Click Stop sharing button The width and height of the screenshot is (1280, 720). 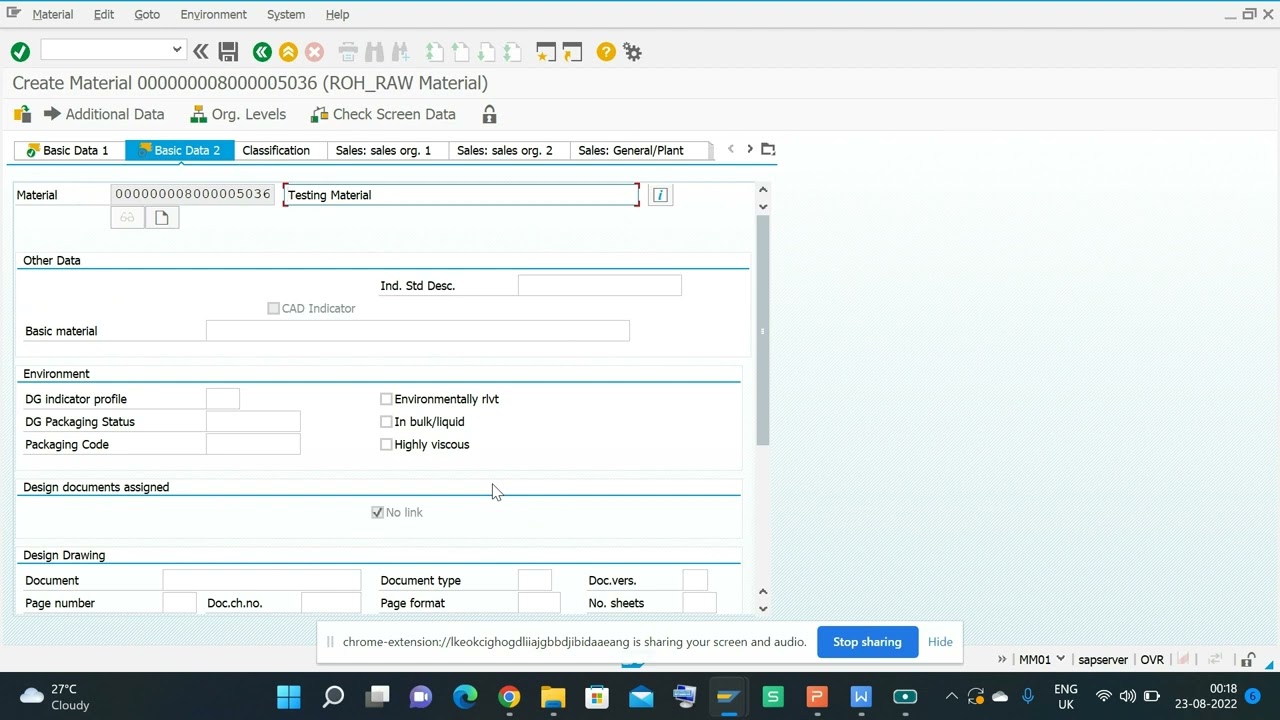tap(867, 642)
